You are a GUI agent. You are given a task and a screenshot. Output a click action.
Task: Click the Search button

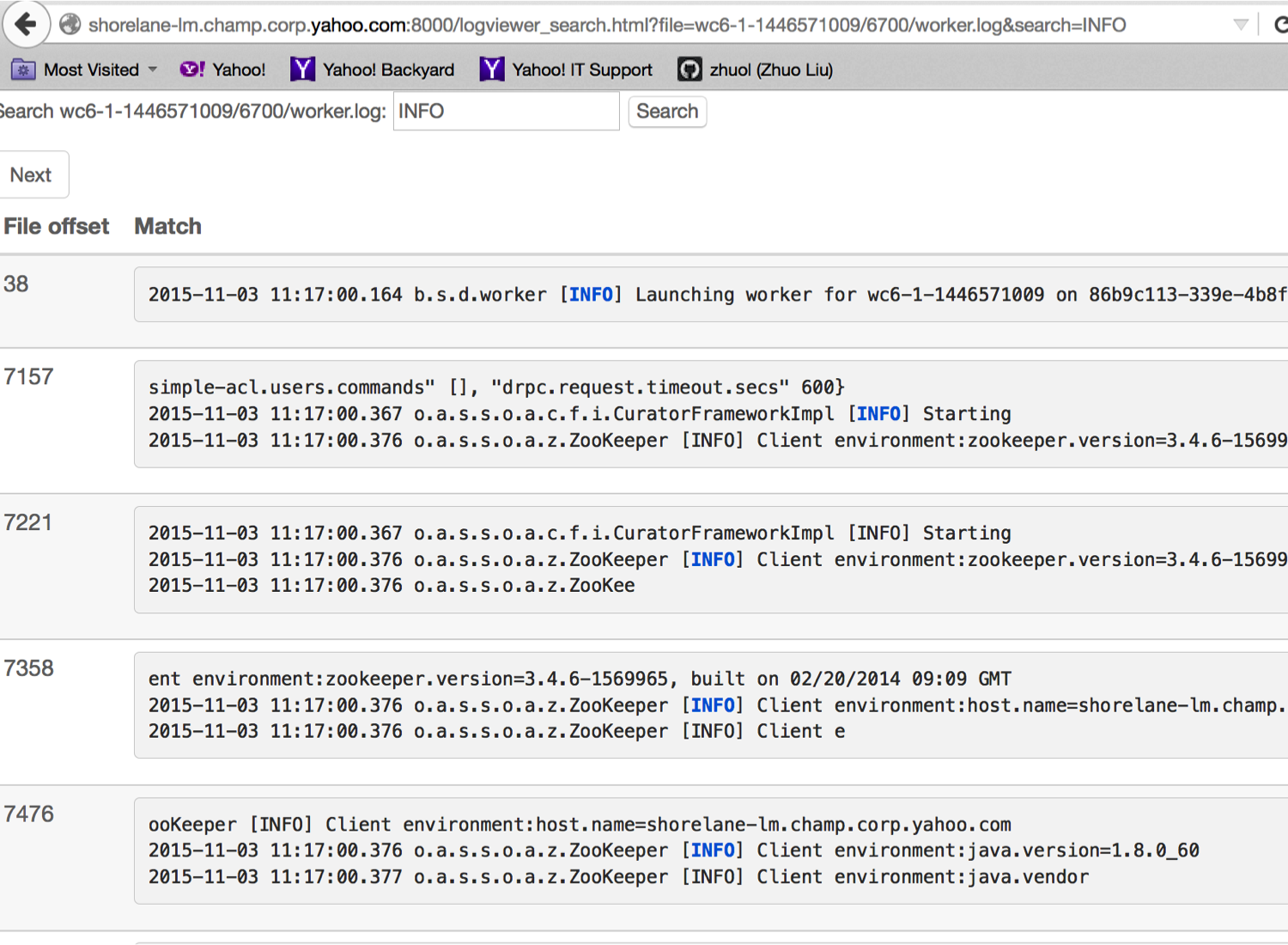click(667, 112)
